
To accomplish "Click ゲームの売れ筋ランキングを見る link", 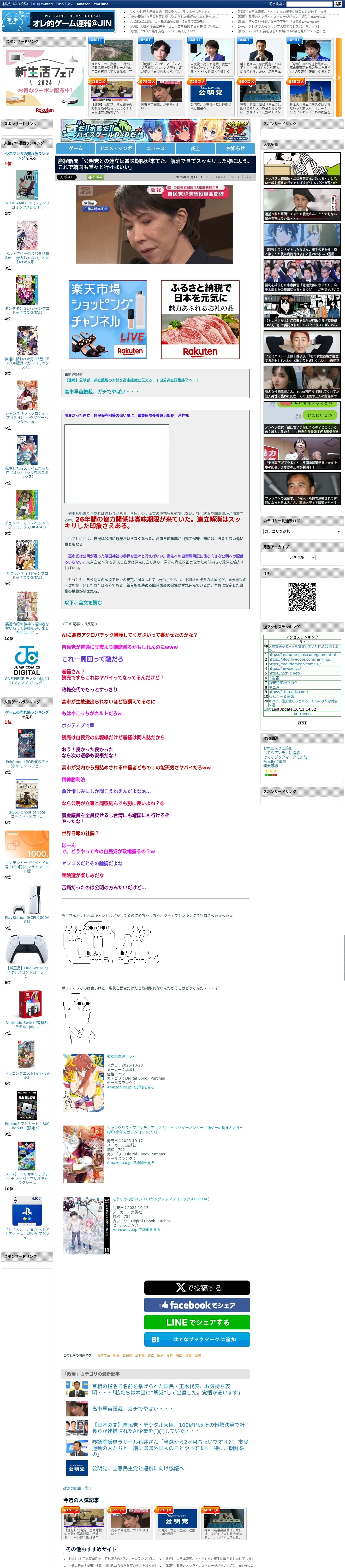I will coord(27,714).
